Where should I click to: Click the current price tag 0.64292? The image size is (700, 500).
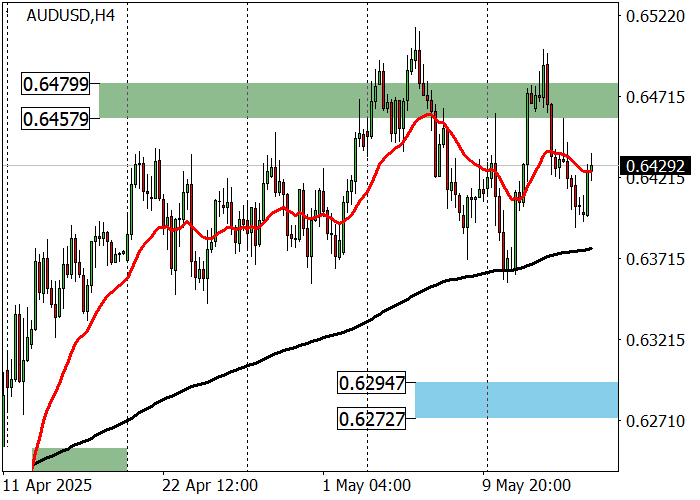tap(656, 165)
